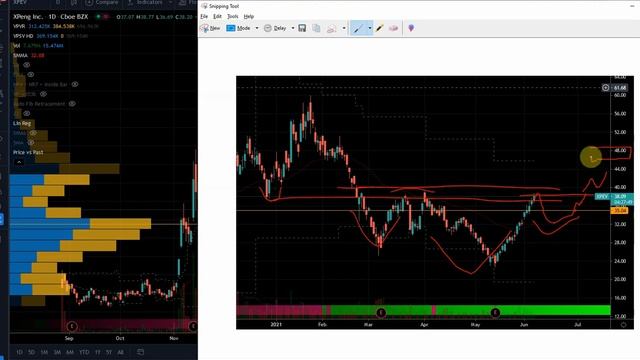
Task: Open the Pen color dropdown arrow
Action: click(x=370, y=28)
